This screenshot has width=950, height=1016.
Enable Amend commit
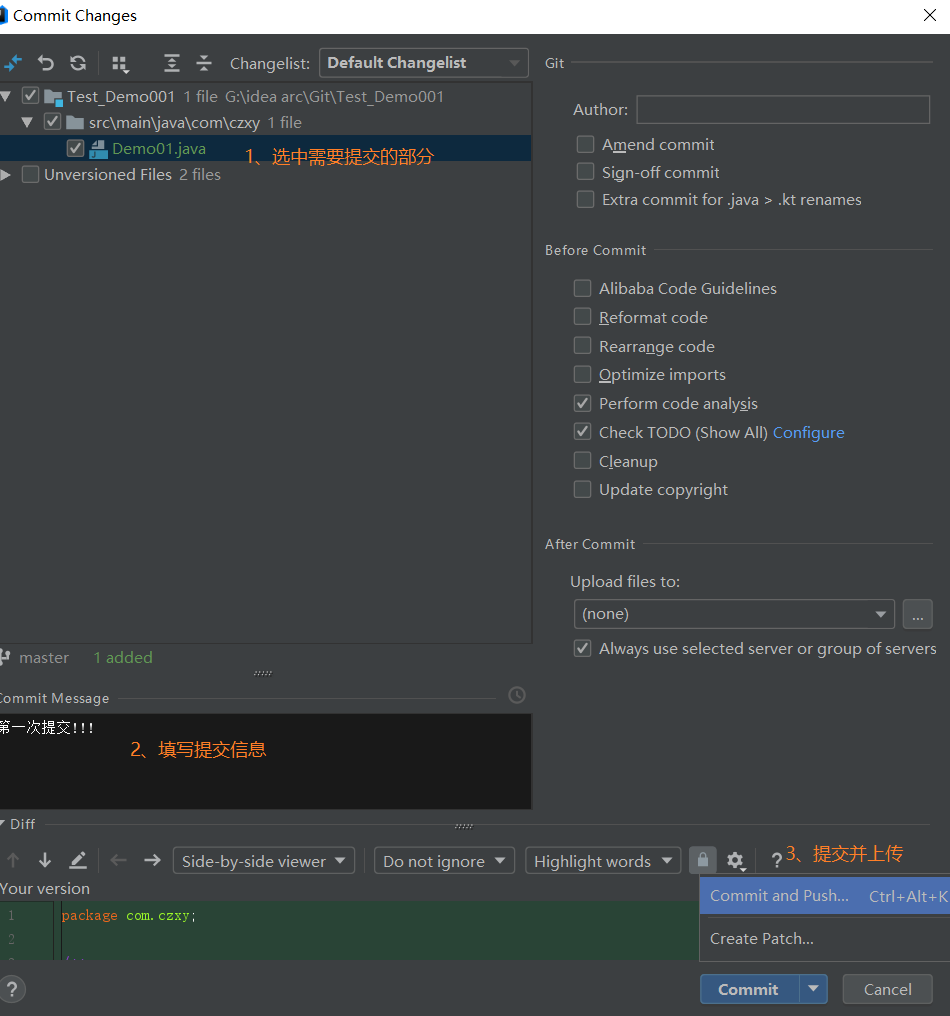pos(585,144)
